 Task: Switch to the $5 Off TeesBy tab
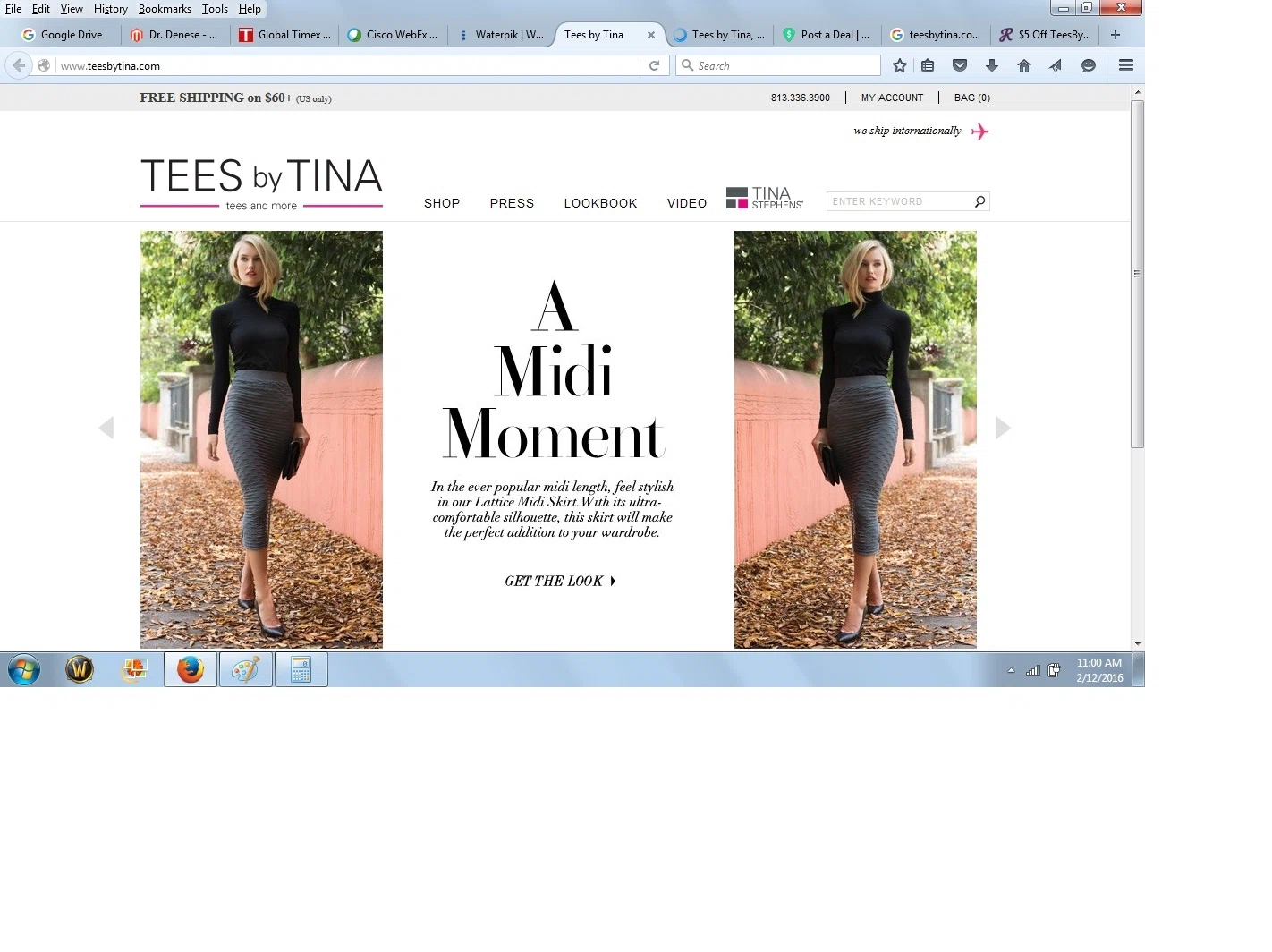click(1045, 35)
